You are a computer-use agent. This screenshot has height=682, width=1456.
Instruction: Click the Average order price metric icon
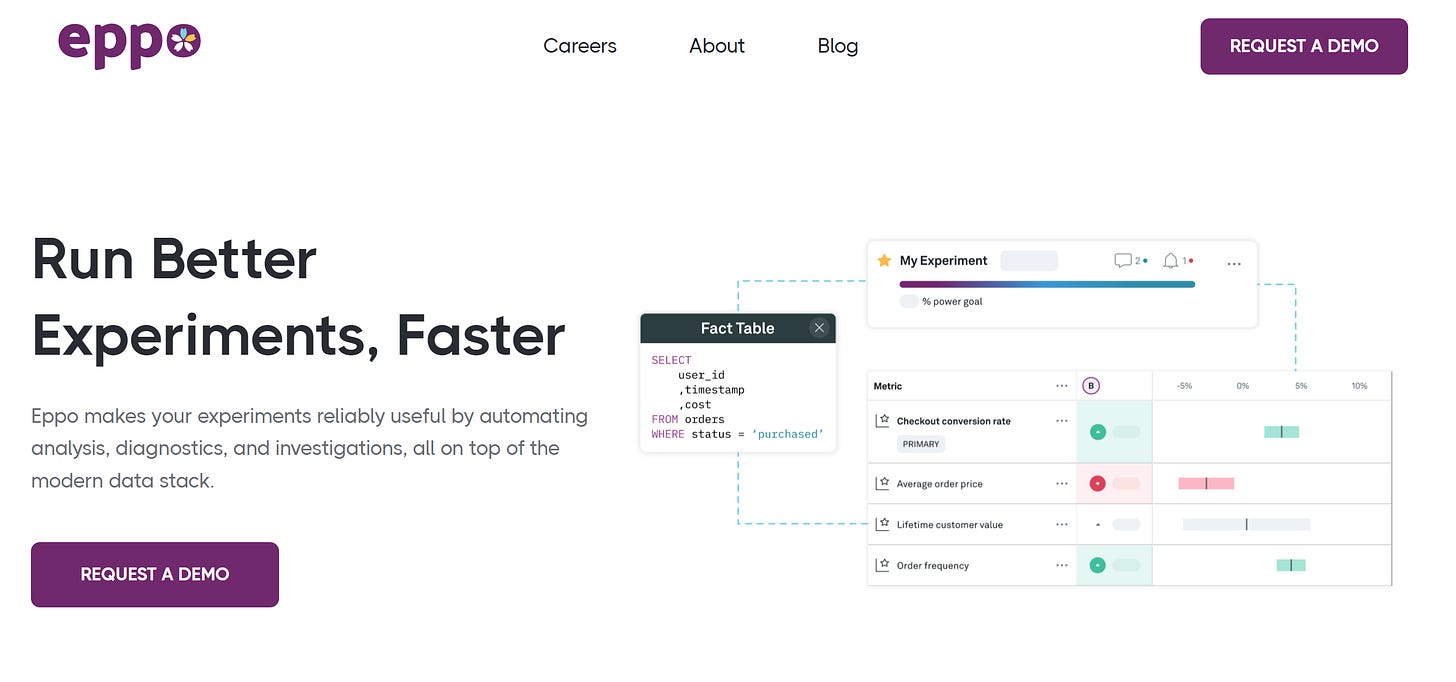coord(883,484)
